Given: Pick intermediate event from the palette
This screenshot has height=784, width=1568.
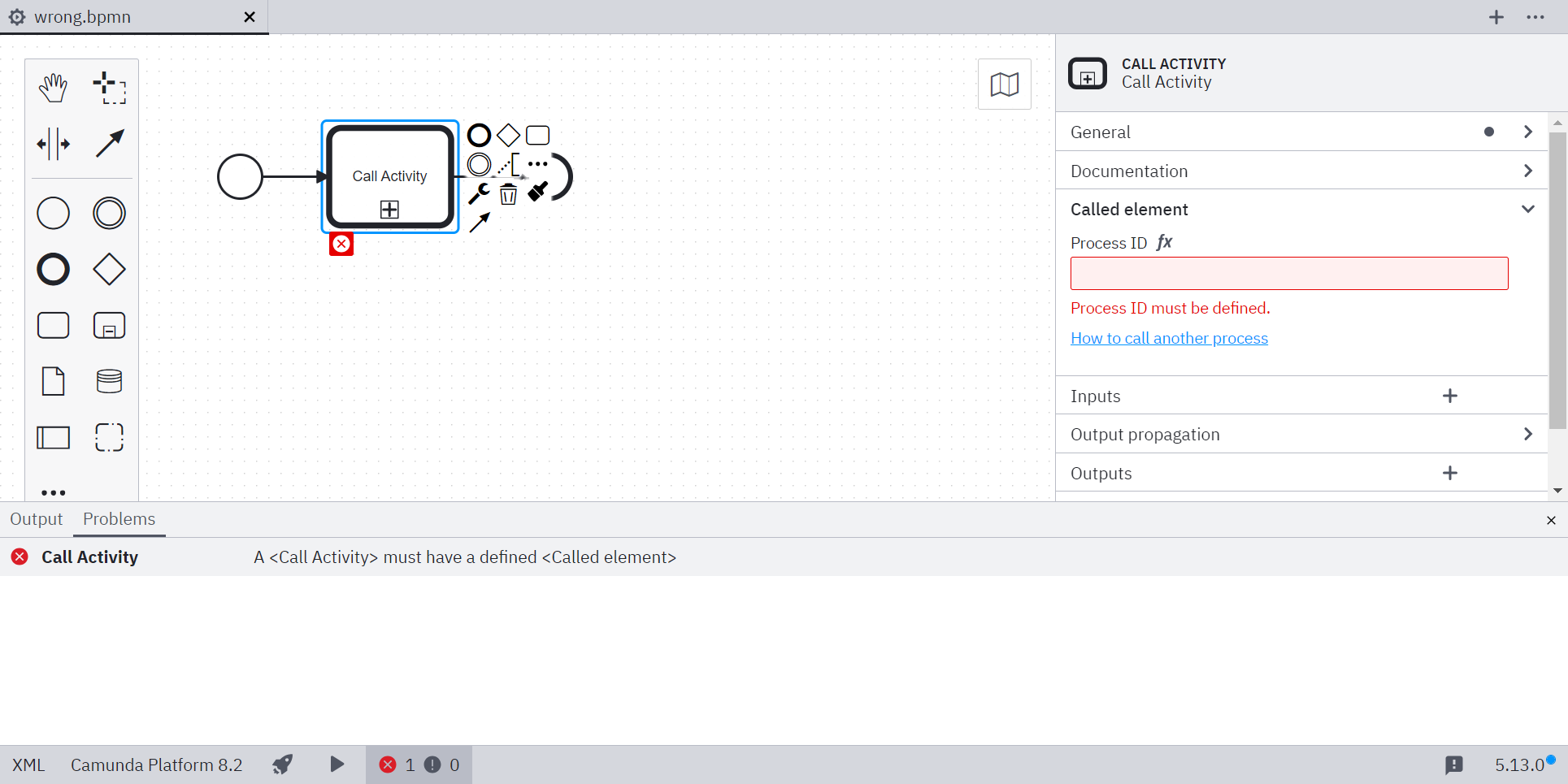Looking at the screenshot, I should [110, 213].
